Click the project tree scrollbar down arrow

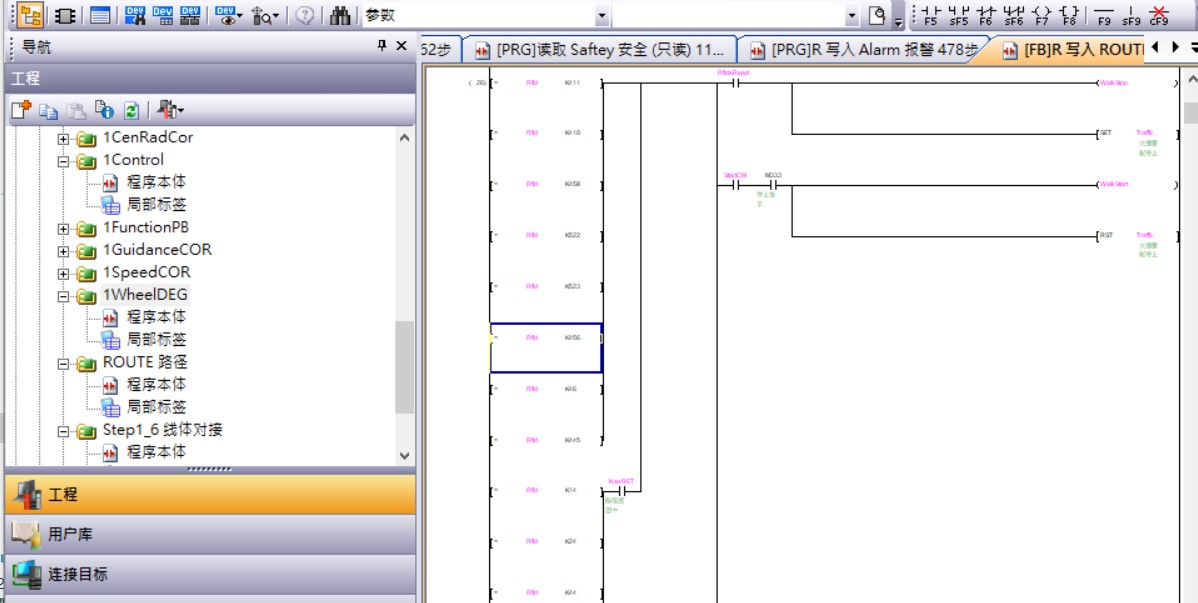(x=404, y=455)
